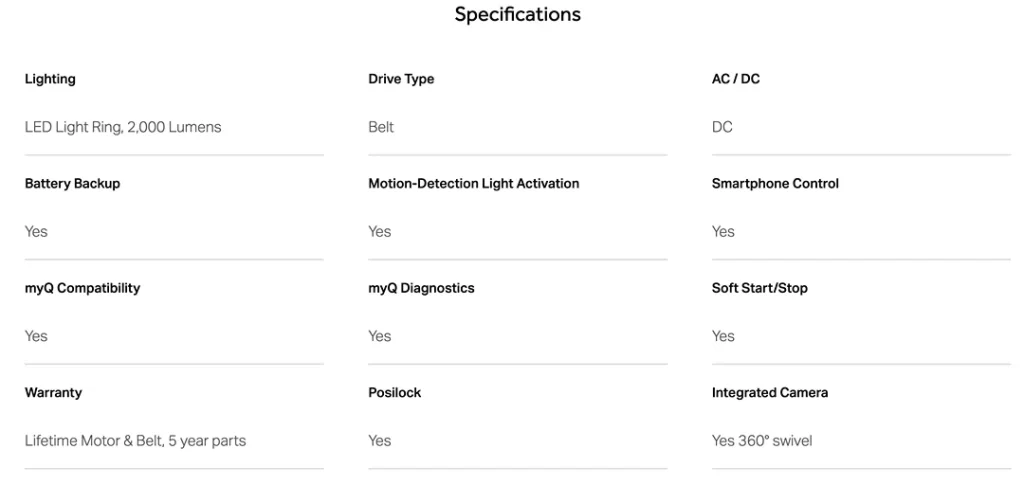Select the Integrated Camera label
This screenshot has width=1024, height=485.
[x=769, y=393]
